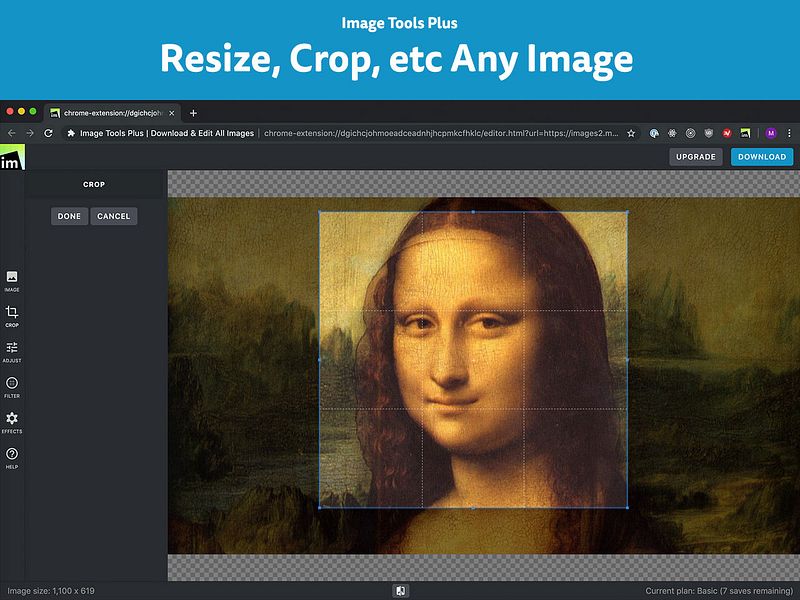Click the blue DOWNLOAD button
This screenshot has width=800, height=600.
click(x=762, y=157)
